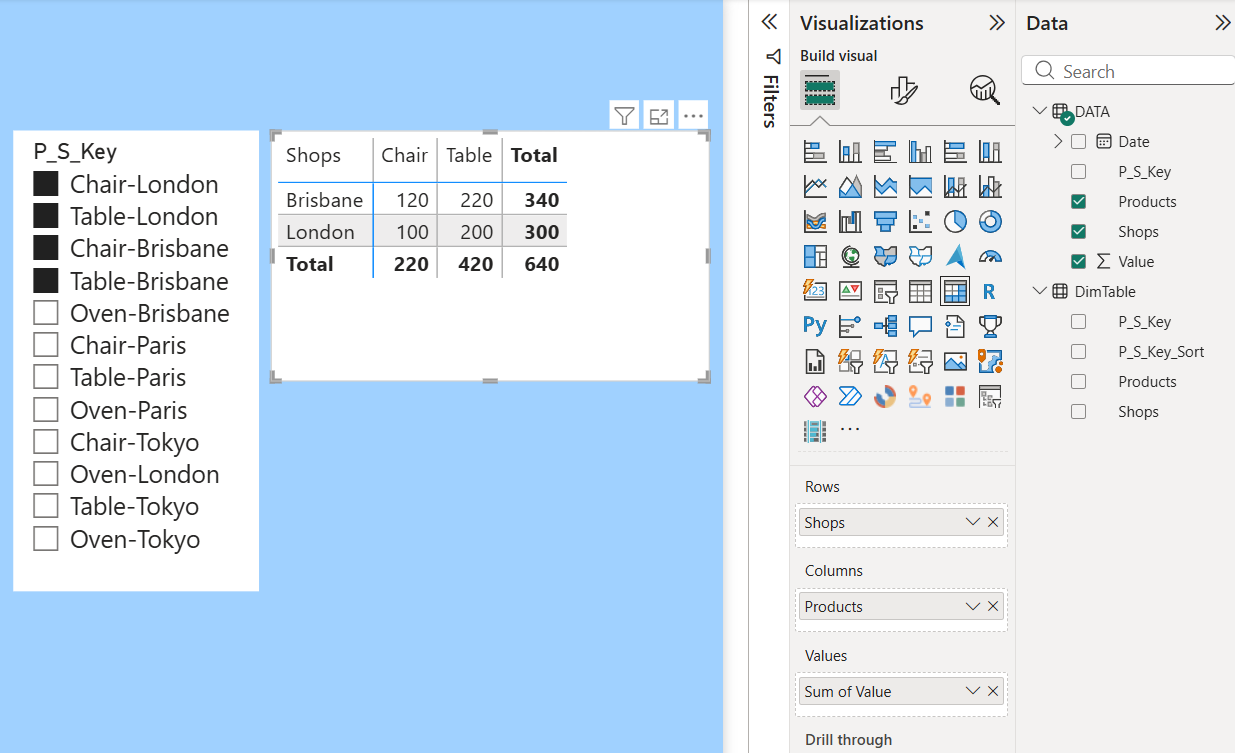Switch to the Build visual tab
Screen dimensions: 1235x753
[x=820, y=91]
